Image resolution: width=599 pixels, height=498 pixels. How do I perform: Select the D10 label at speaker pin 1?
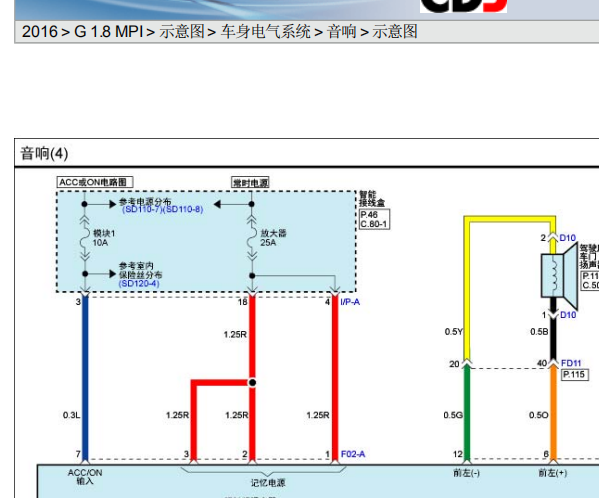point(568,315)
